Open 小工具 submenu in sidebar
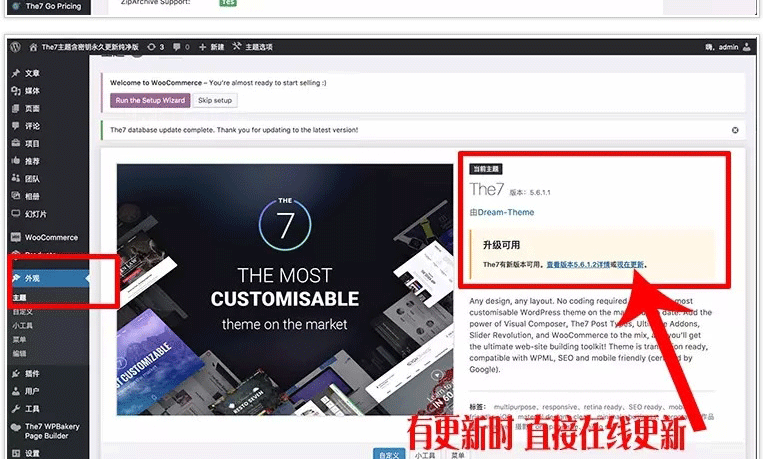Image resolution: width=763 pixels, height=459 pixels. pos(23,326)
